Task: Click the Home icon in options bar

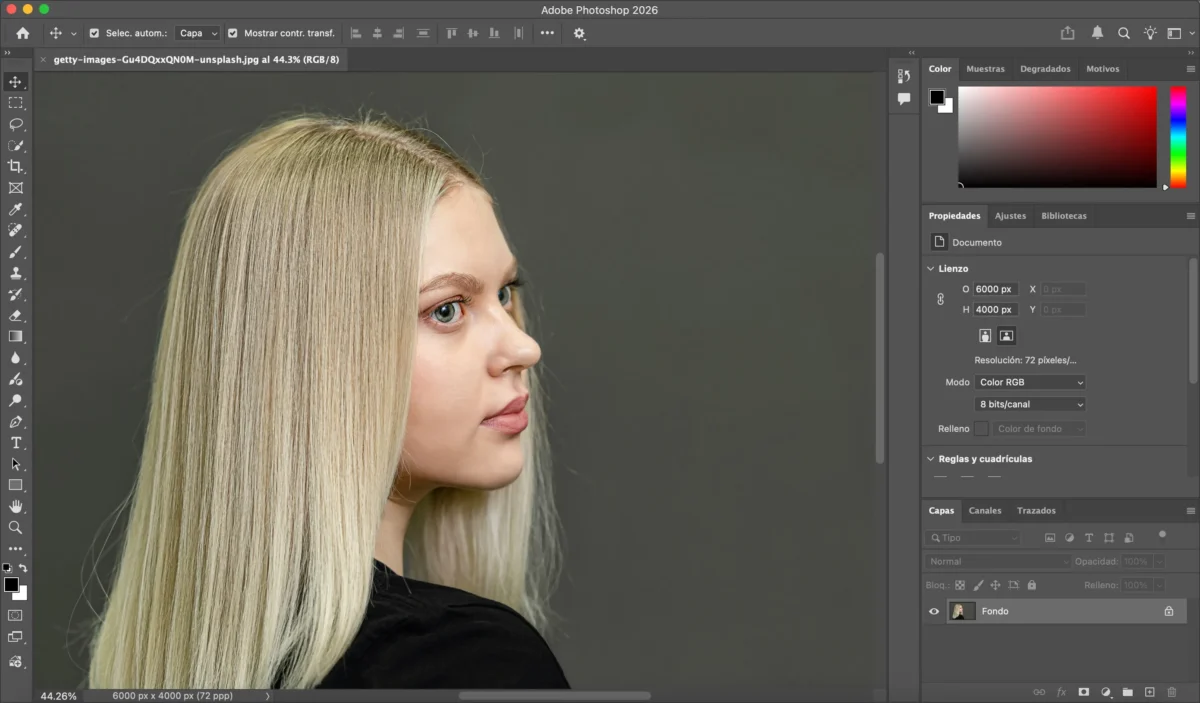Action: pyautogui.click(x=22, y=33)
